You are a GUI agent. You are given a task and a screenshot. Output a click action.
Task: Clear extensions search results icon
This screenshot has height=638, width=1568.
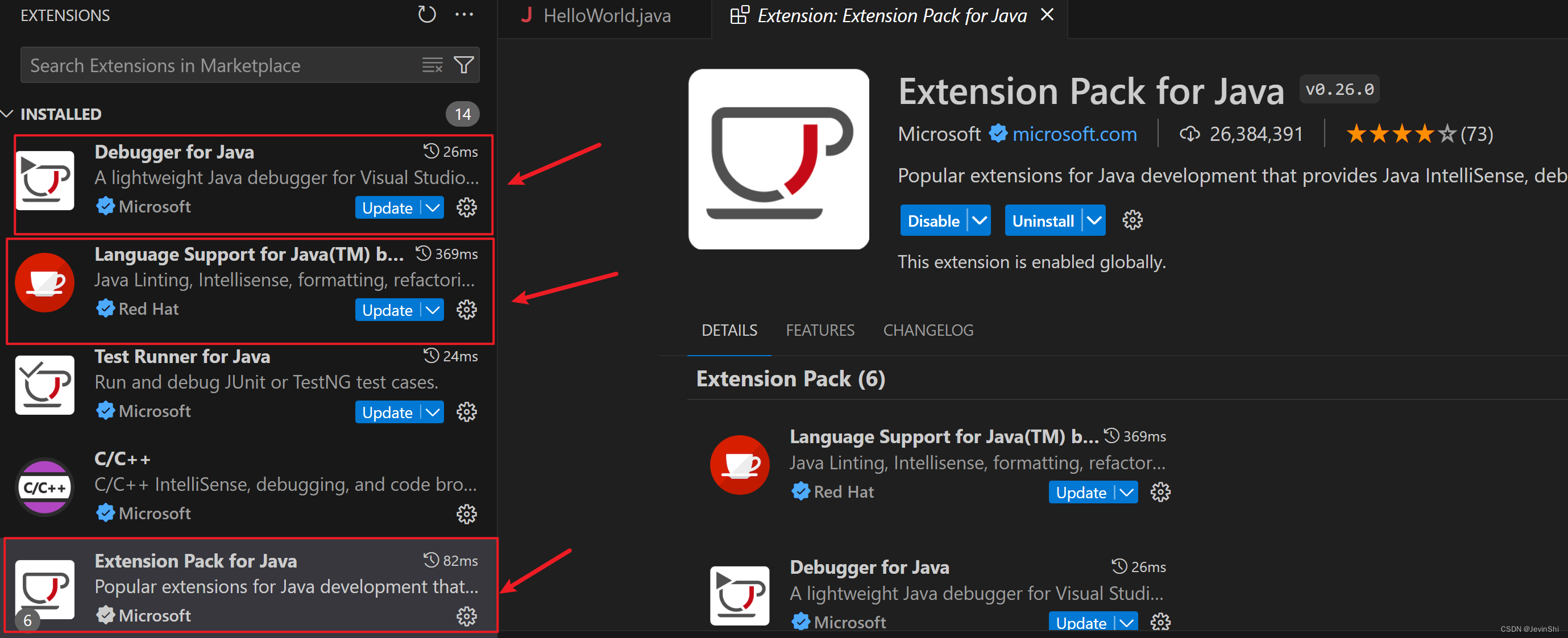[x=432, y=65]
